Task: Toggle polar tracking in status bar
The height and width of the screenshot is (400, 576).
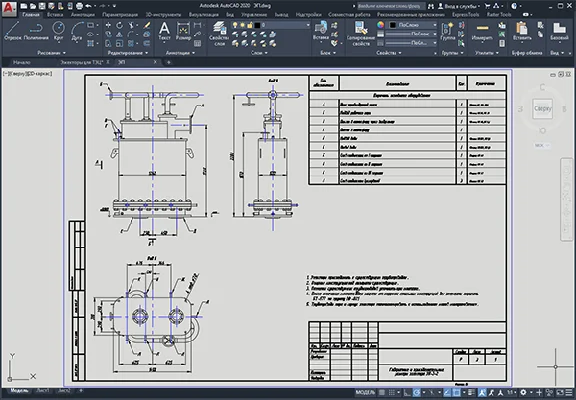Action: coord(417,393)
